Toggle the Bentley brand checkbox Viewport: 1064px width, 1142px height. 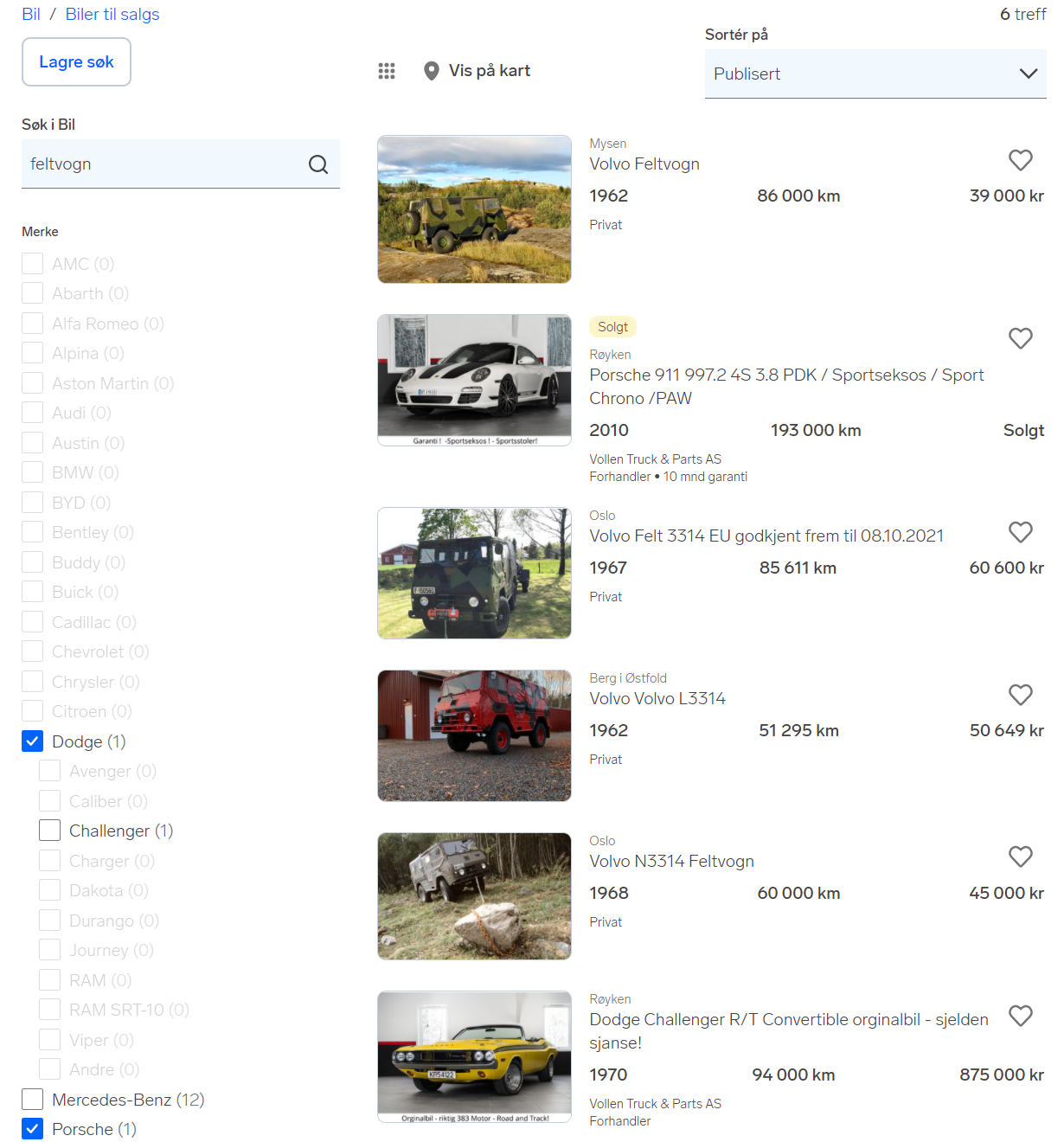(33, 532)
